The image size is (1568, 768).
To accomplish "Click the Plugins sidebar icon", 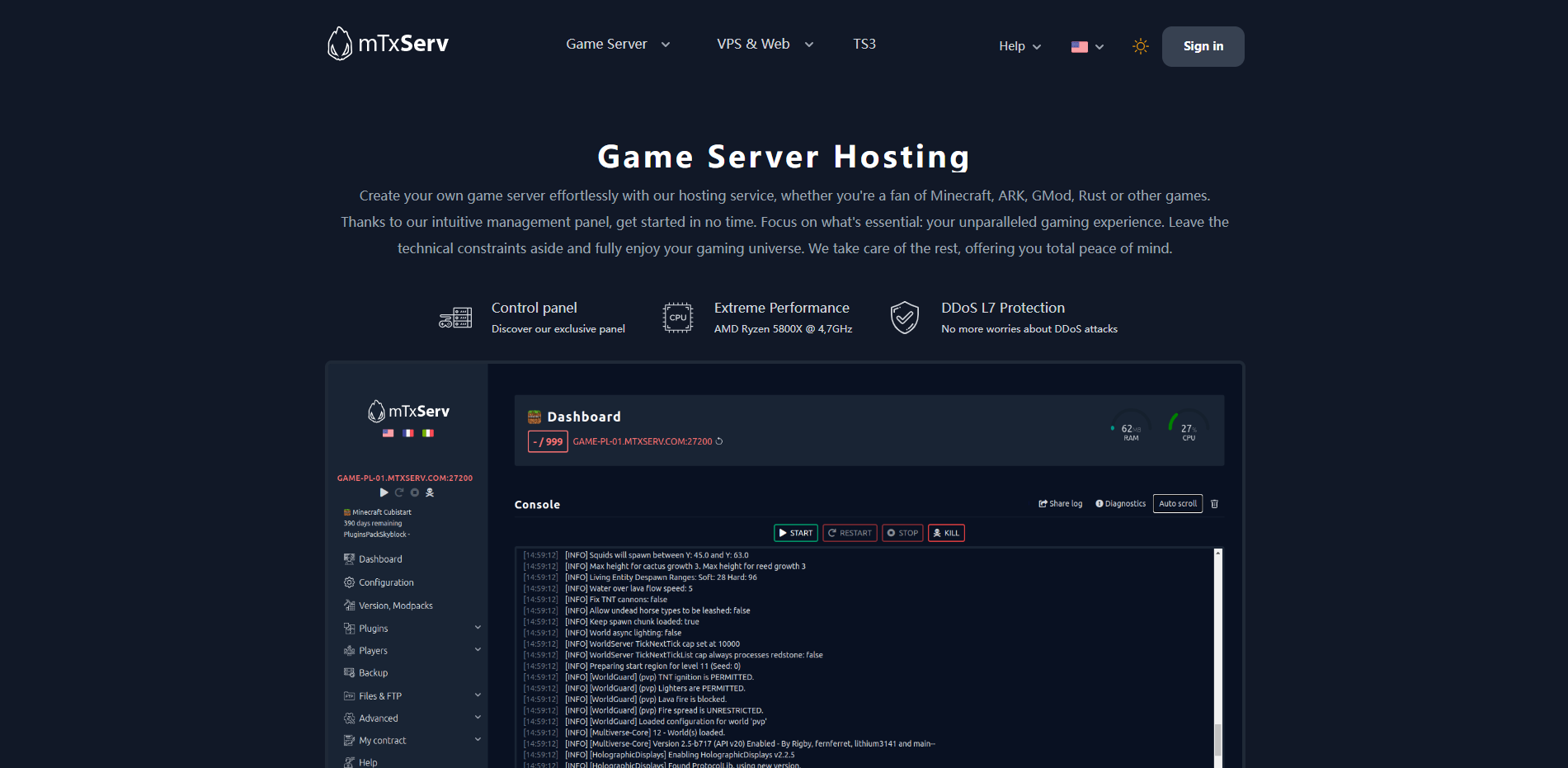I will [350, 629].
